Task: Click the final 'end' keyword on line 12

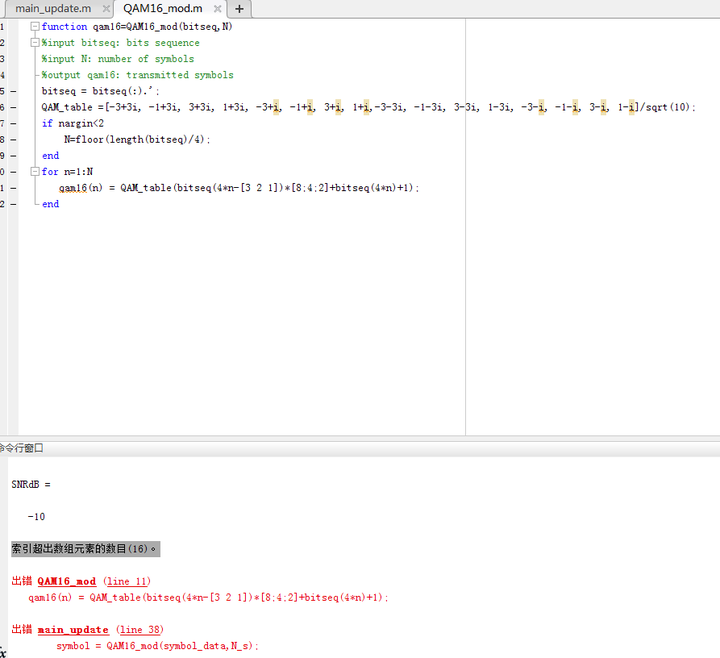Action: (x=51, y=204)
